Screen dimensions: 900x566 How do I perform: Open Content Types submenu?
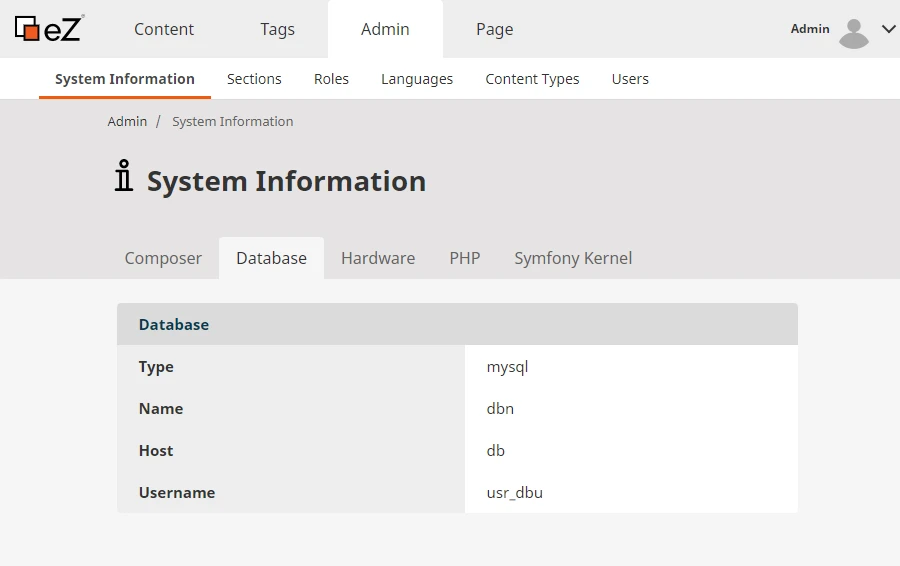coord(532,79)
